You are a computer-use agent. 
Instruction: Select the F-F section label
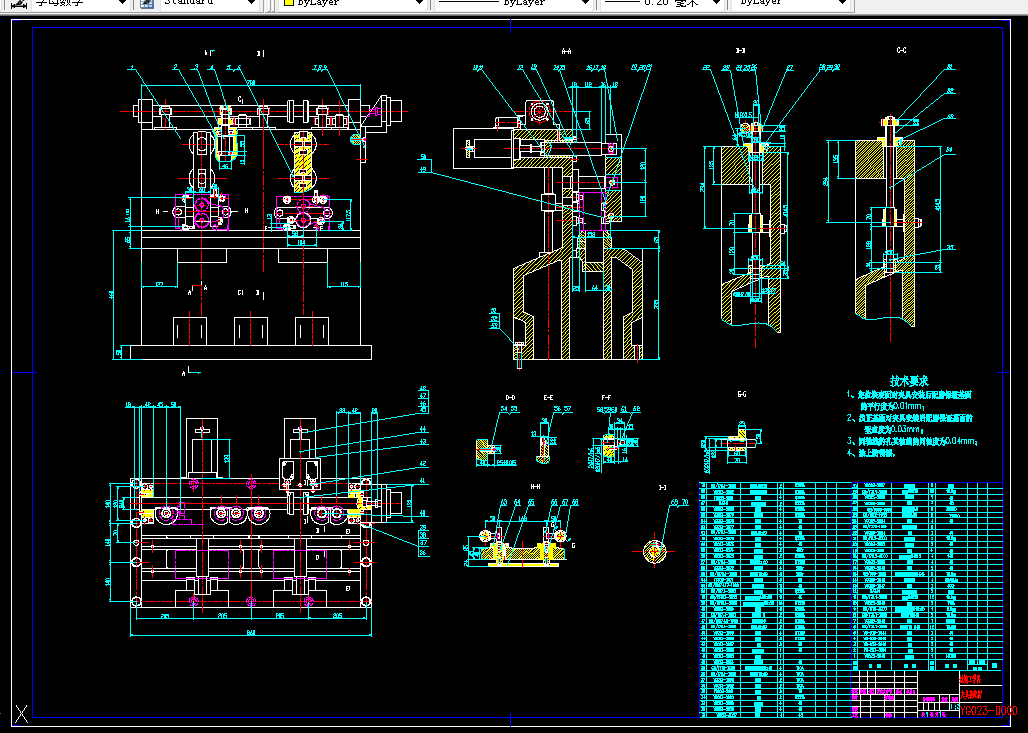click(606, 397)
